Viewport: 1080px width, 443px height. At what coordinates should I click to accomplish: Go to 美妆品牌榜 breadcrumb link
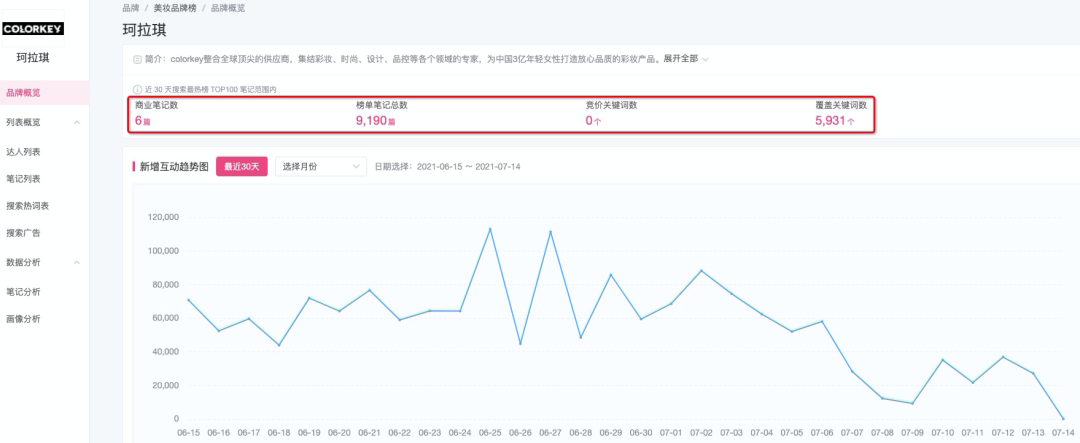pos(175,8)
